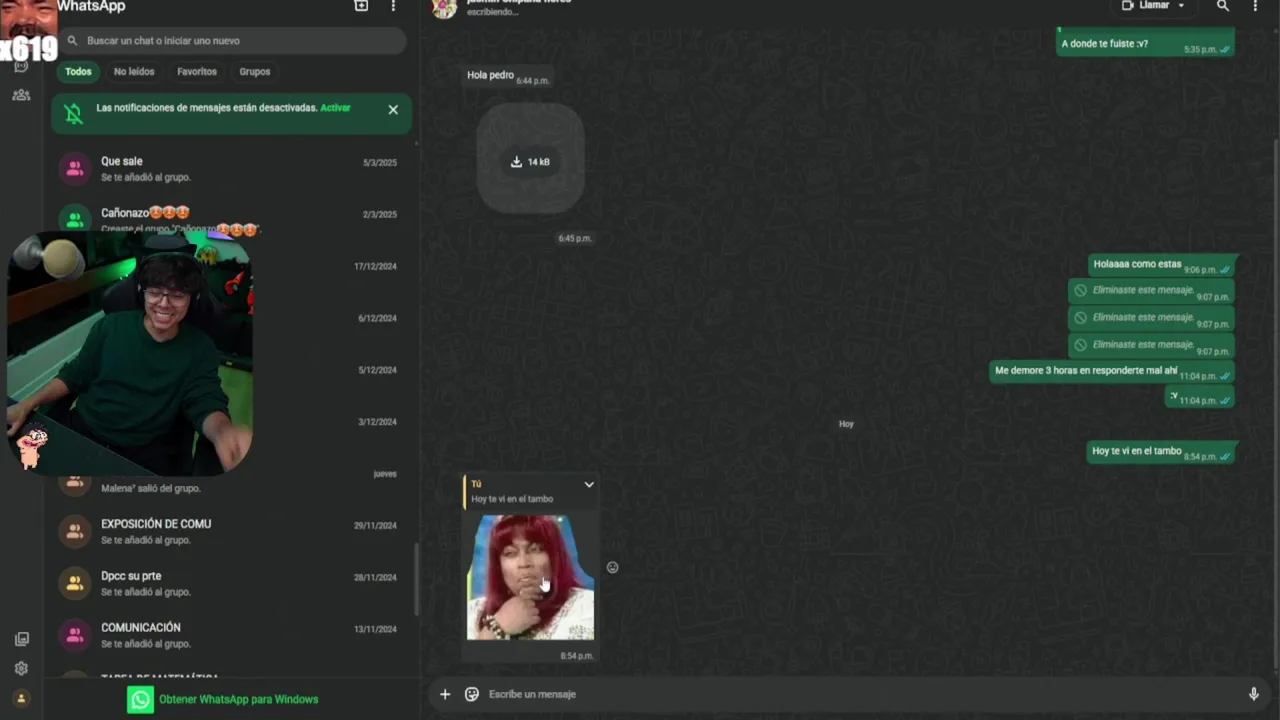Select the Todos filter tab
Image resolution: width=1280 pixels, height=720 pixels.
coord(78,72)
